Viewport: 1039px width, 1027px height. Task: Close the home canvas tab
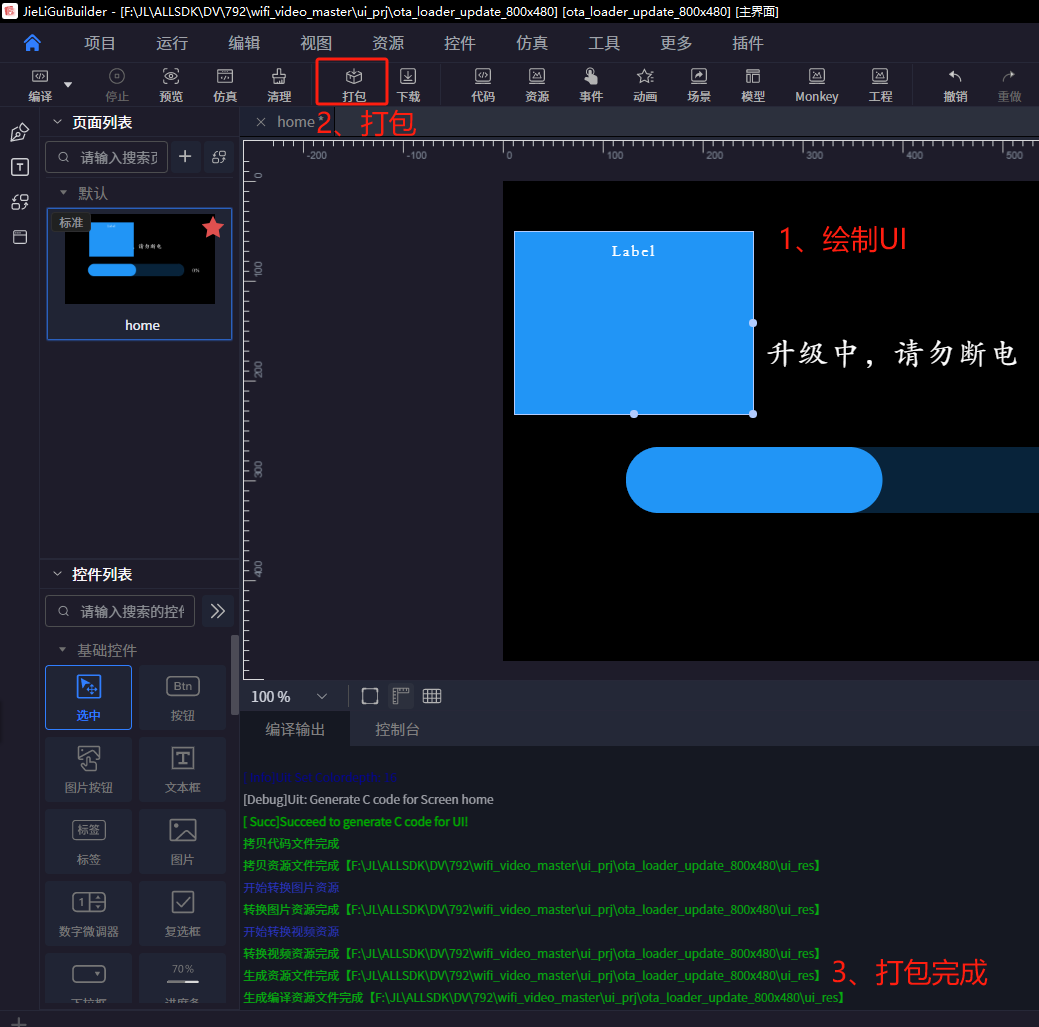coord(261,122)
